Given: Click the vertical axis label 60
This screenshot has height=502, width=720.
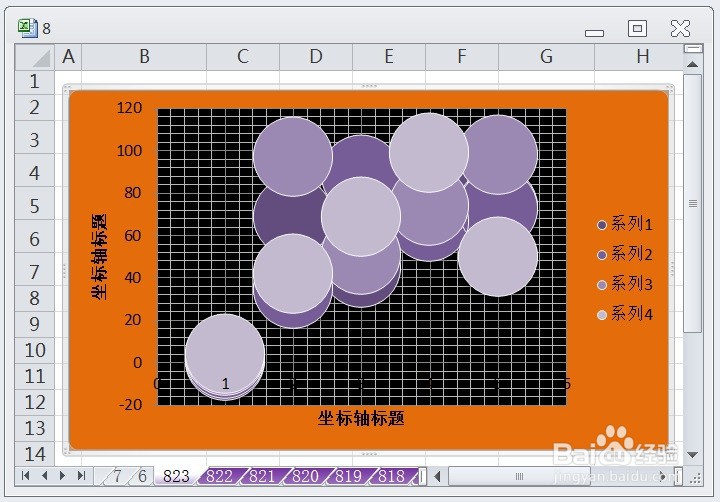Looking at the screenshot, I should click(x=133, y=236).
